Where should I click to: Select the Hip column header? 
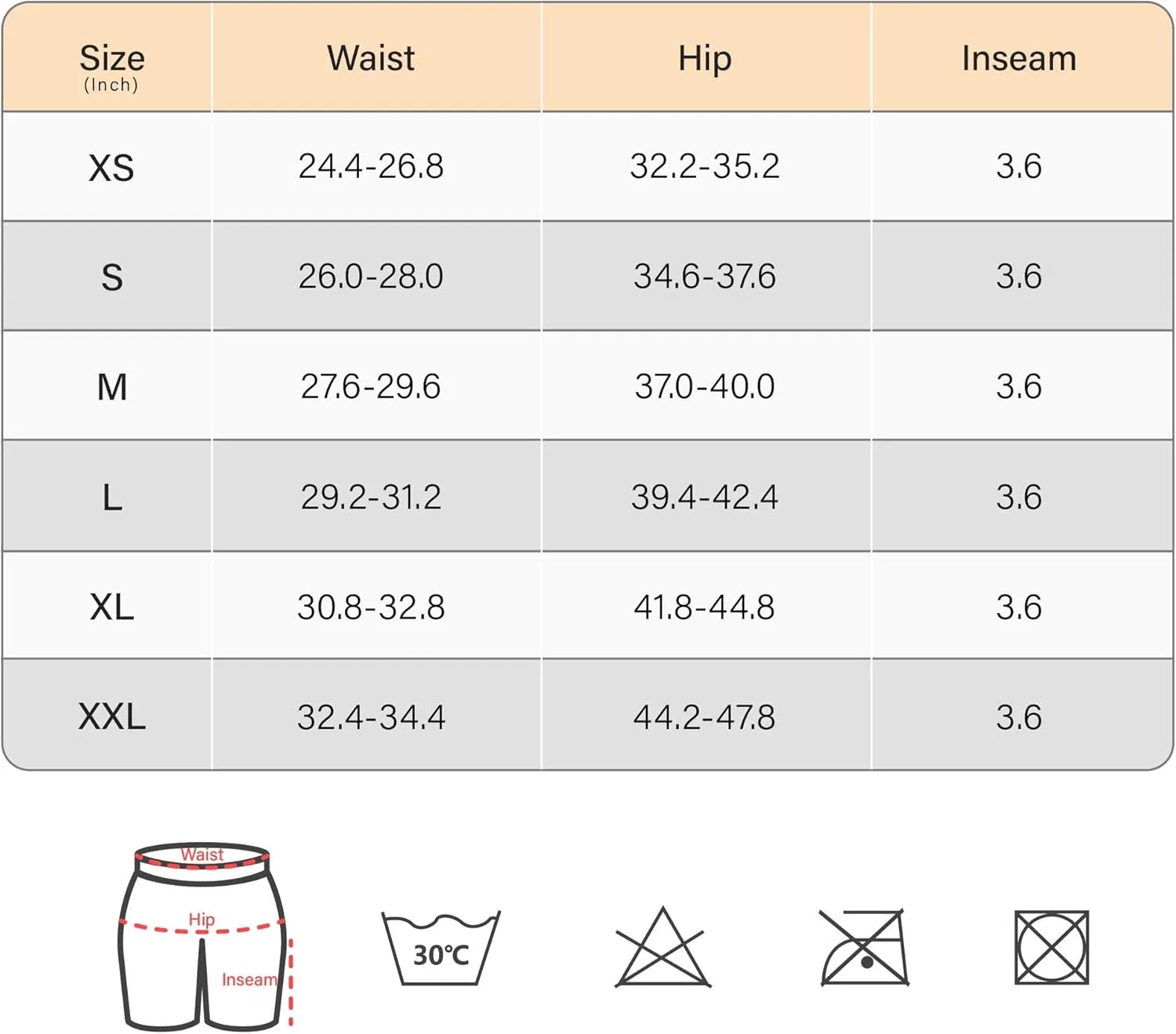tap(705, 60)
